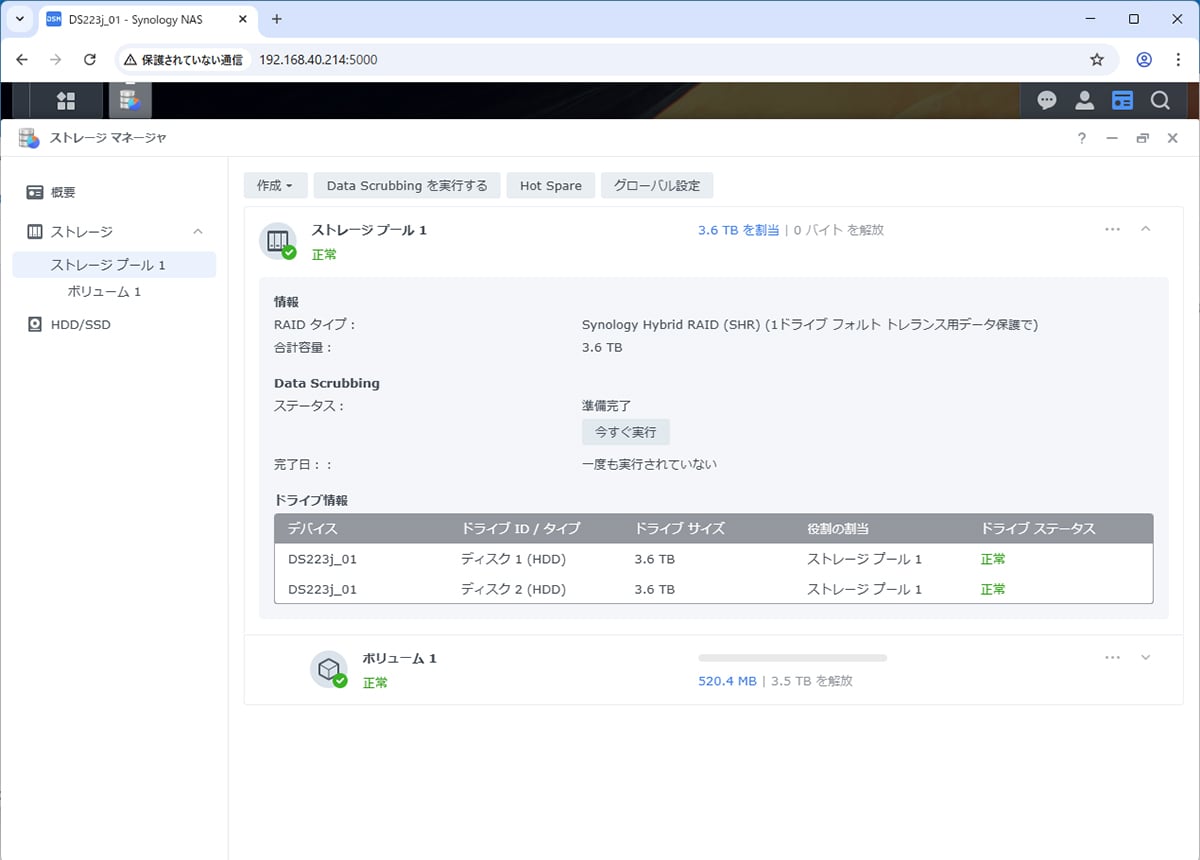
Task: Select HDD/SSD in the left sidebar
Action: pos(80,324)
